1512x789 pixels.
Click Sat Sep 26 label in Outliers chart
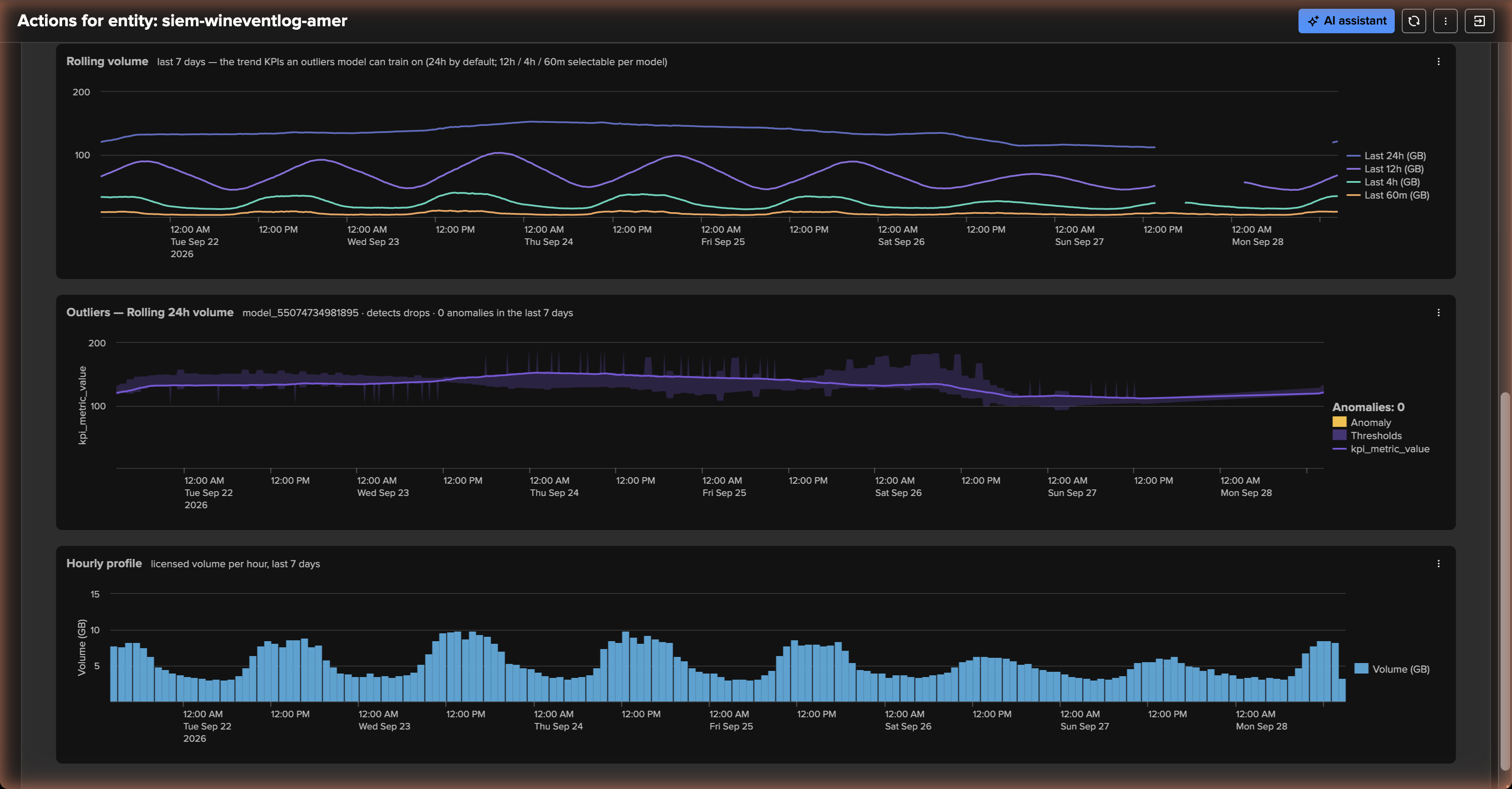(x=898, y=493)
